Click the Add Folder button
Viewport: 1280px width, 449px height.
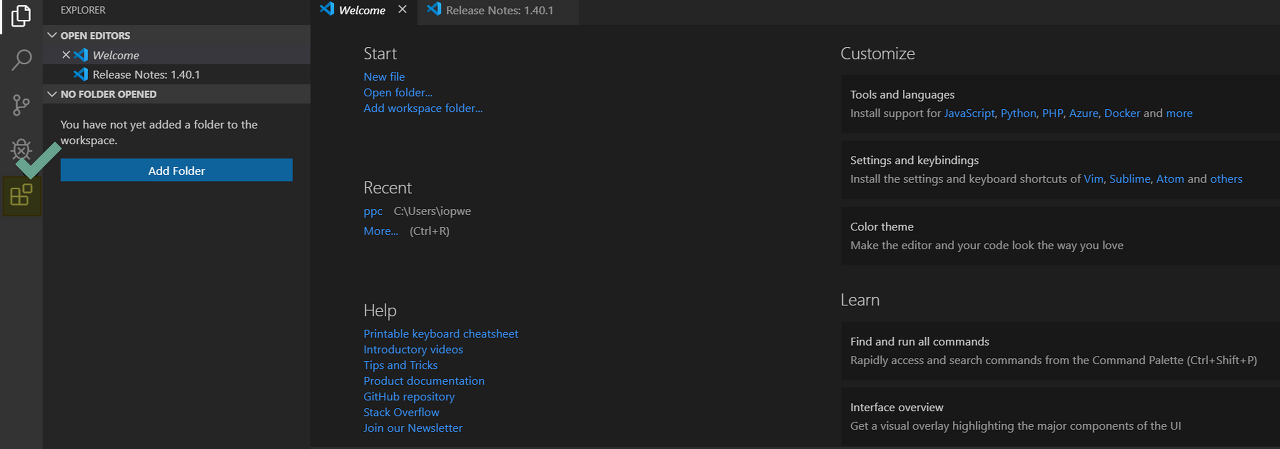(x=176, y=170)
